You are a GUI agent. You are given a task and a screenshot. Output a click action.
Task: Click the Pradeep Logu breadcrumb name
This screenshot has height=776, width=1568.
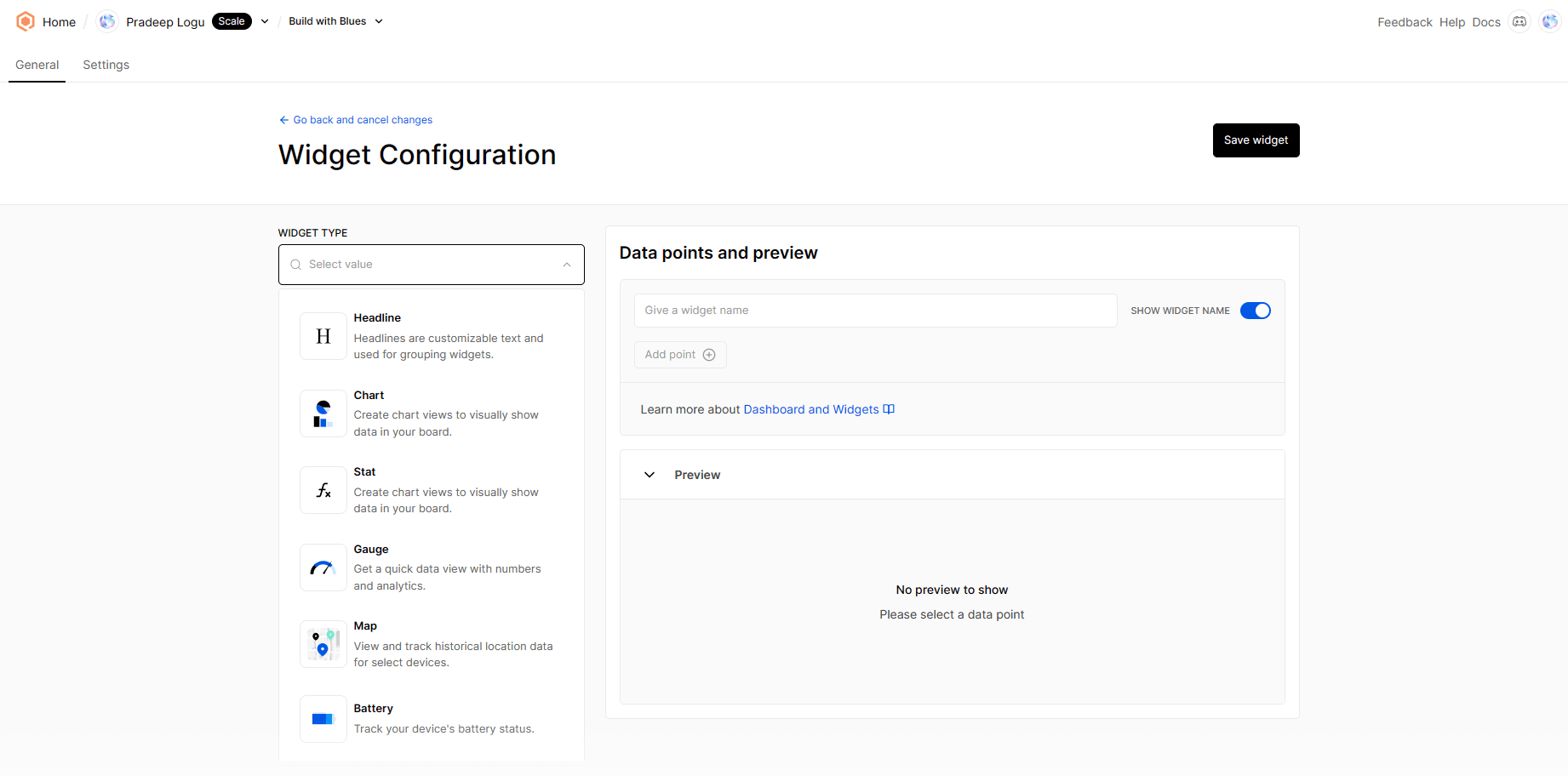165,22
